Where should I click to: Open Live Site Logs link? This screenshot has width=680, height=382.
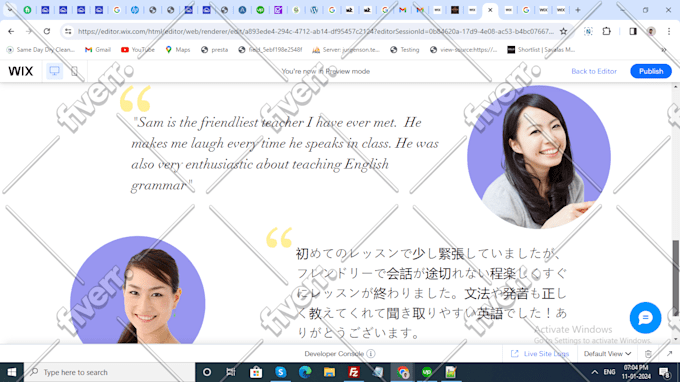click(x=540, y=354)
